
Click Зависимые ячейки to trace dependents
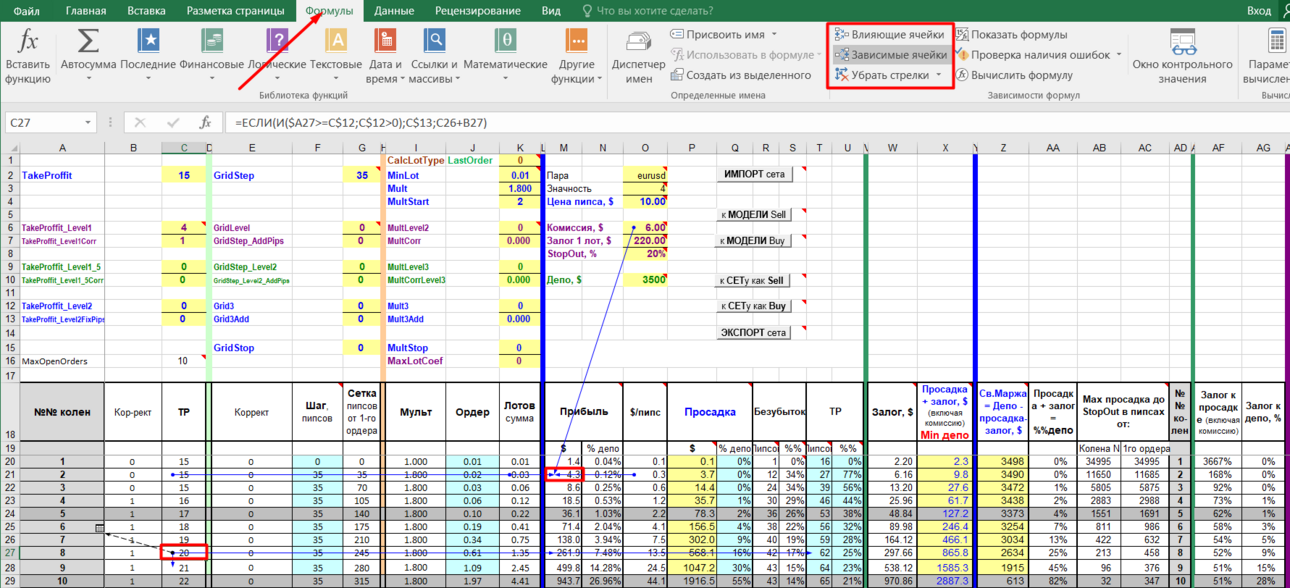point(890,55)
